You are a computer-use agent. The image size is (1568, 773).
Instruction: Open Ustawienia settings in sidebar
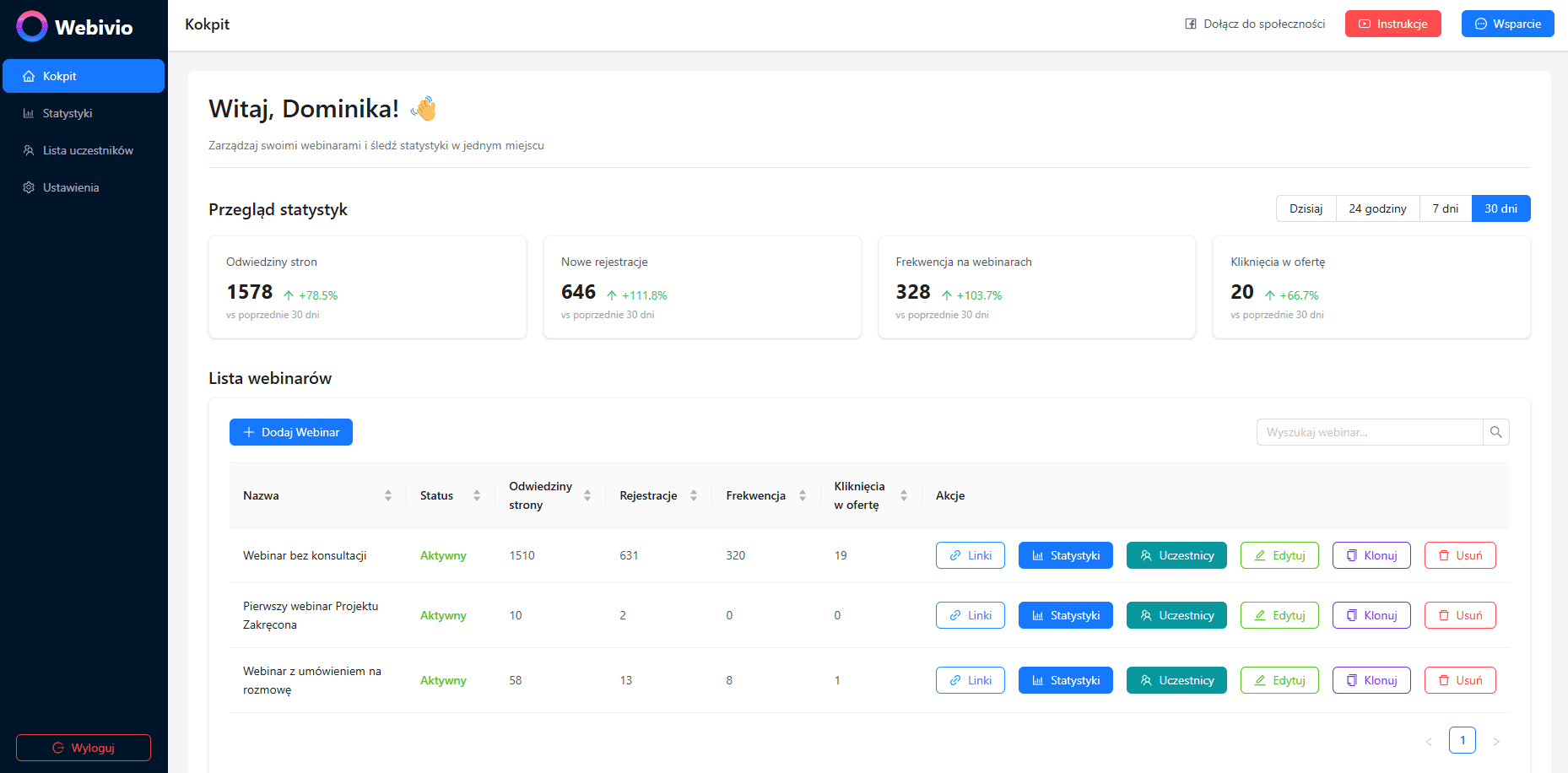click(71, 187)
